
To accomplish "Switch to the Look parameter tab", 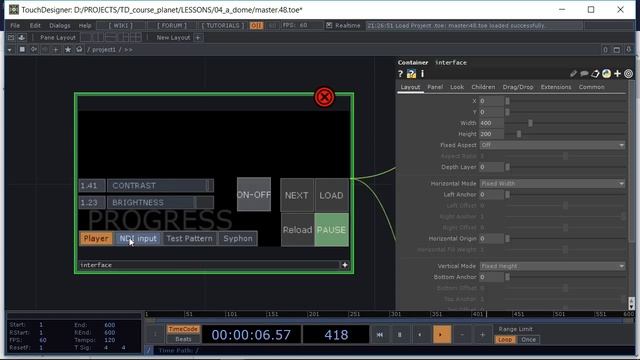I will click(457, 87).
